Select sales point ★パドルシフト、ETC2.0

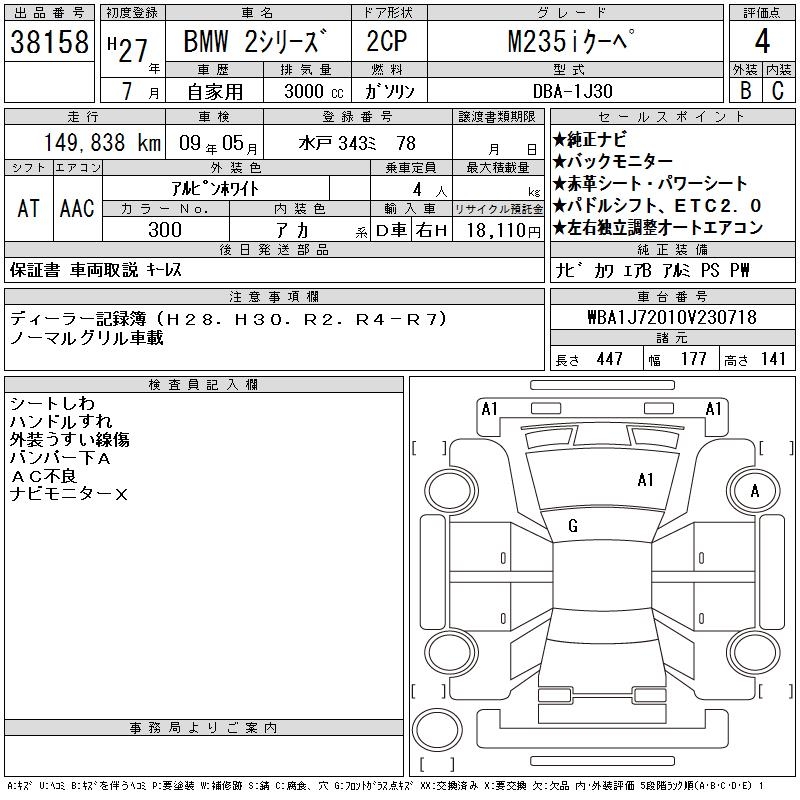tap(657, 205)
